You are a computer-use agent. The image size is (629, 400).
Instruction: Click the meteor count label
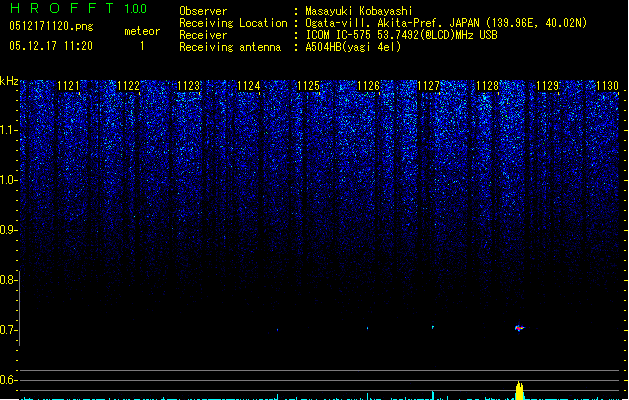[142, 31]
